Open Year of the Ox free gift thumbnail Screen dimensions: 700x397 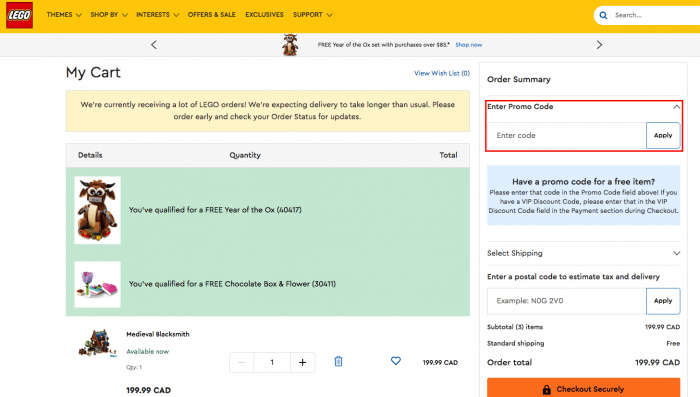[x=97, y=210]
